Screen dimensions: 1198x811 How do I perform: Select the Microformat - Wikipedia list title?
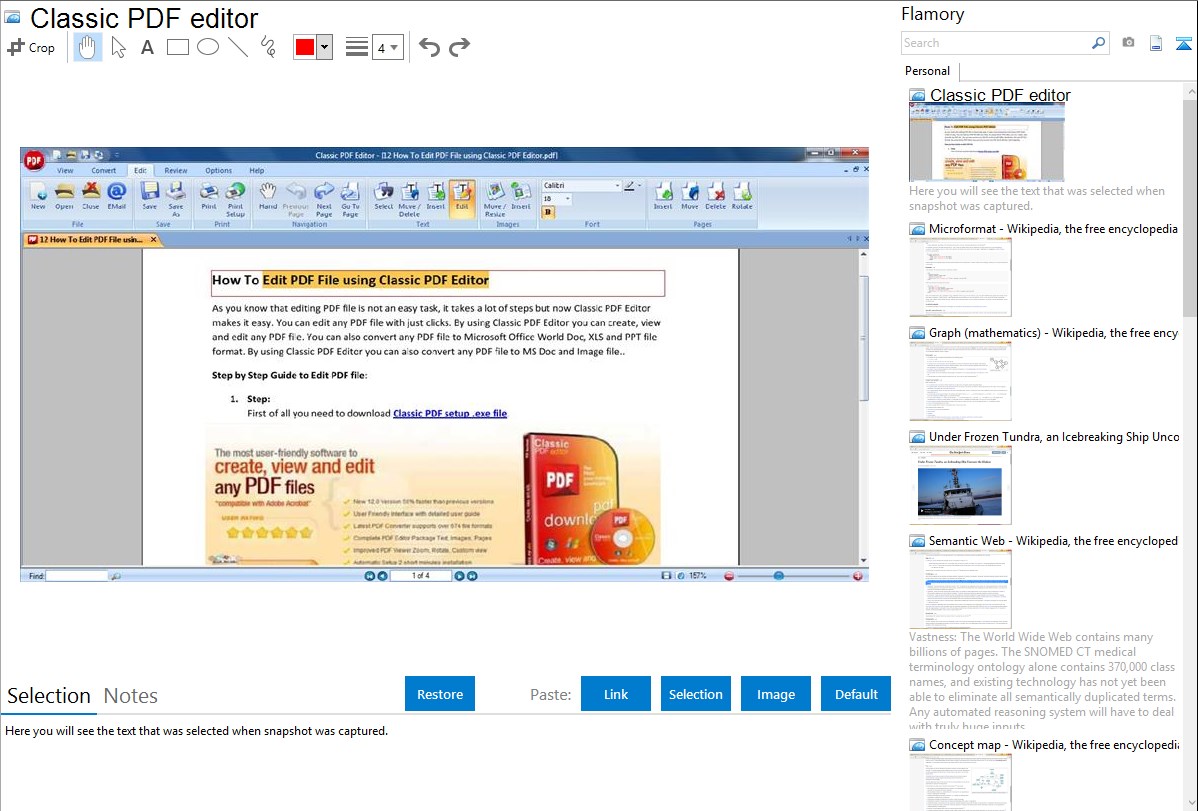pos(1053,229)
